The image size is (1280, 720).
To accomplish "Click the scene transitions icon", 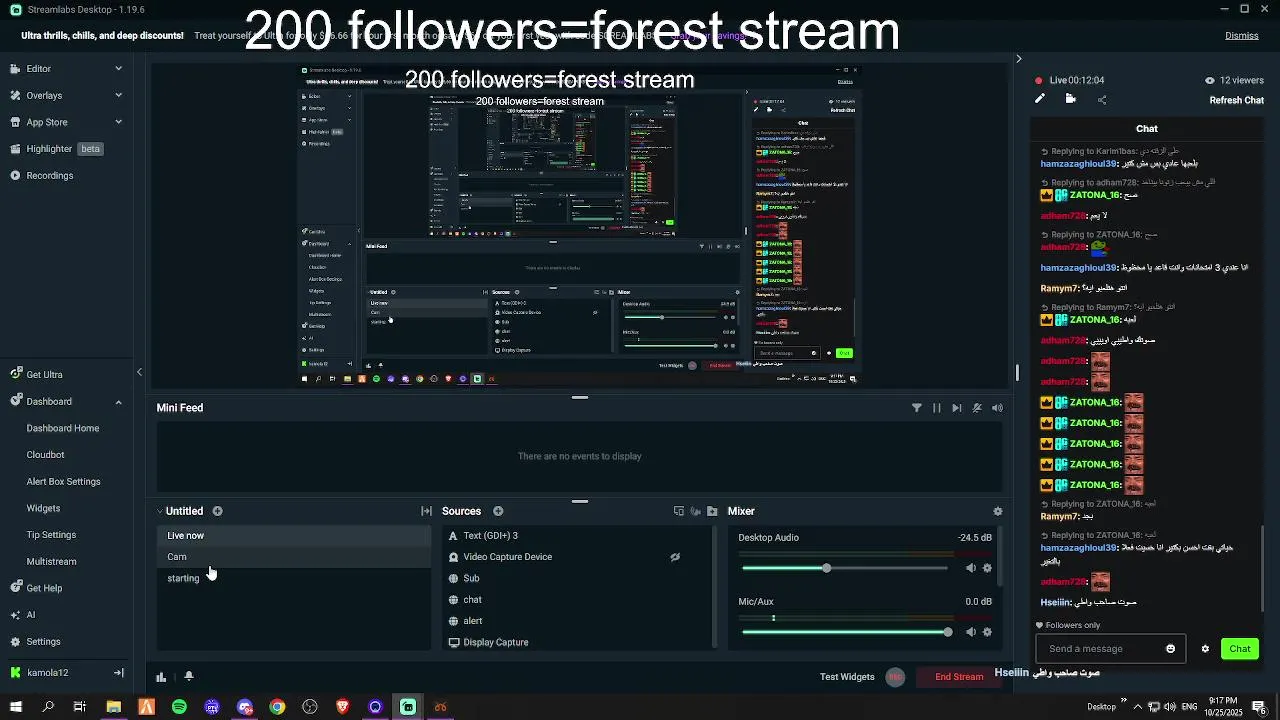I will 426,511.
